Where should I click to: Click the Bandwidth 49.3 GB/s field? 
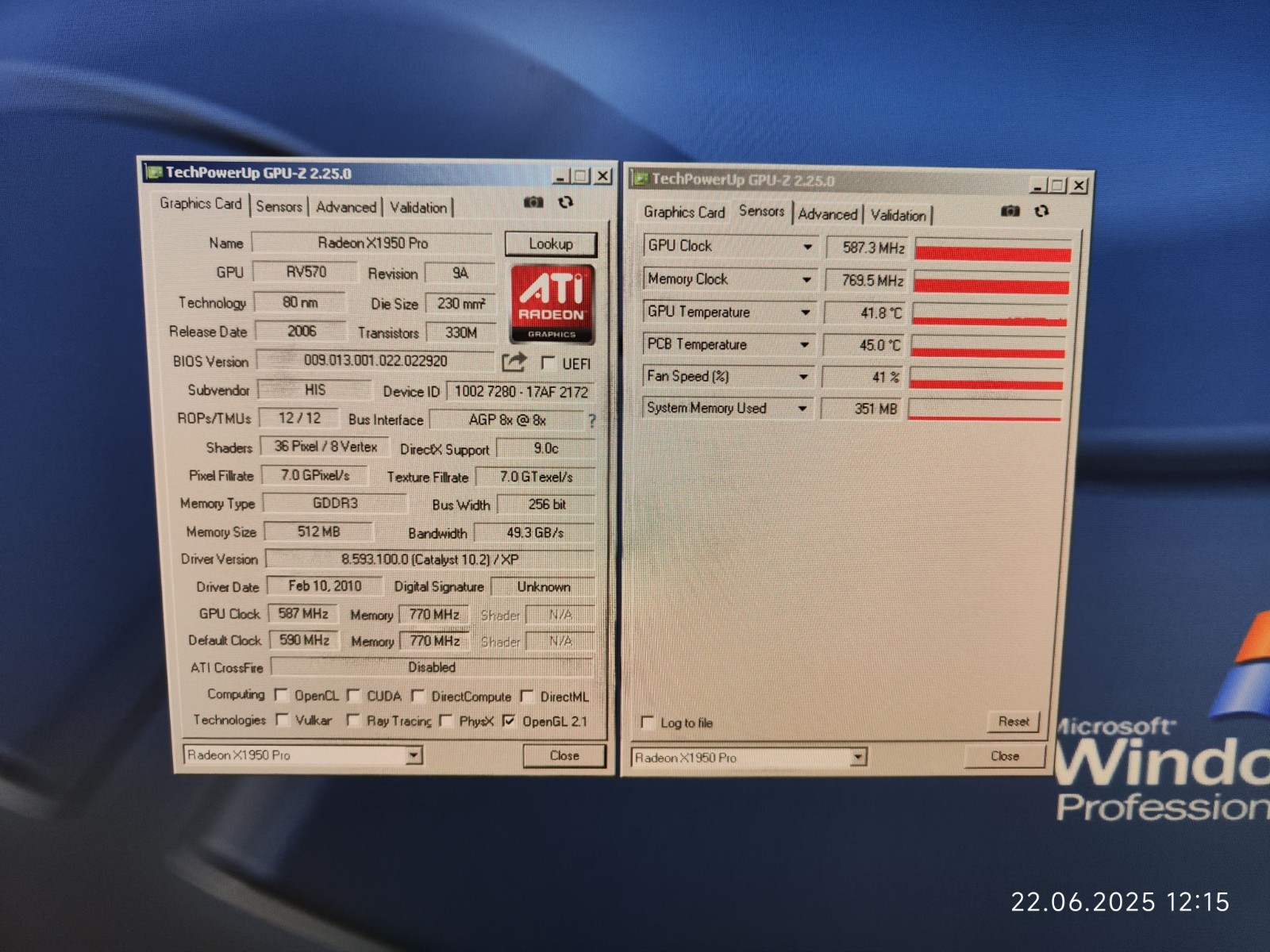pyautogui.click(x=534, y=532)
